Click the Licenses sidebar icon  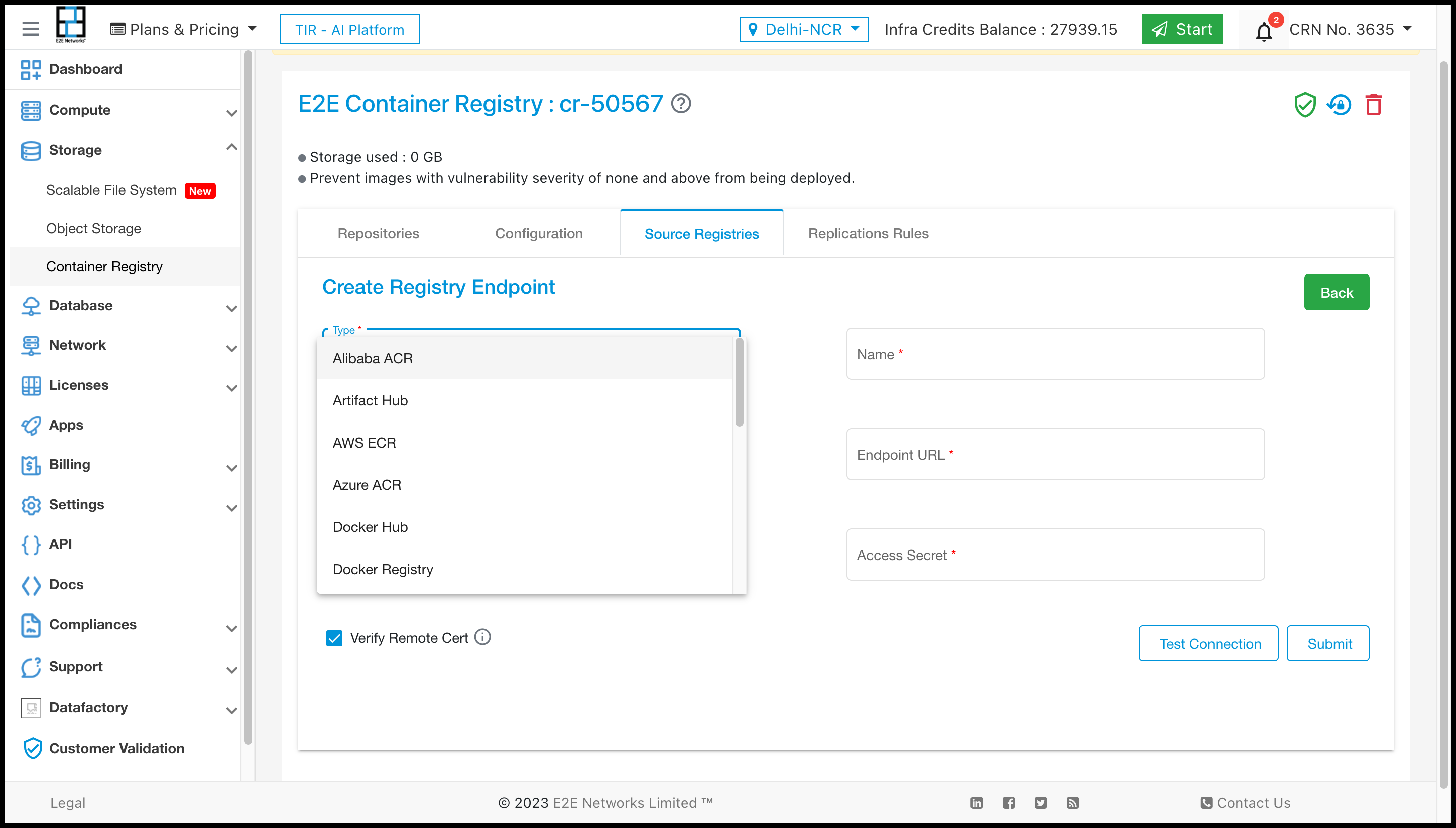(x=31, y=385)
